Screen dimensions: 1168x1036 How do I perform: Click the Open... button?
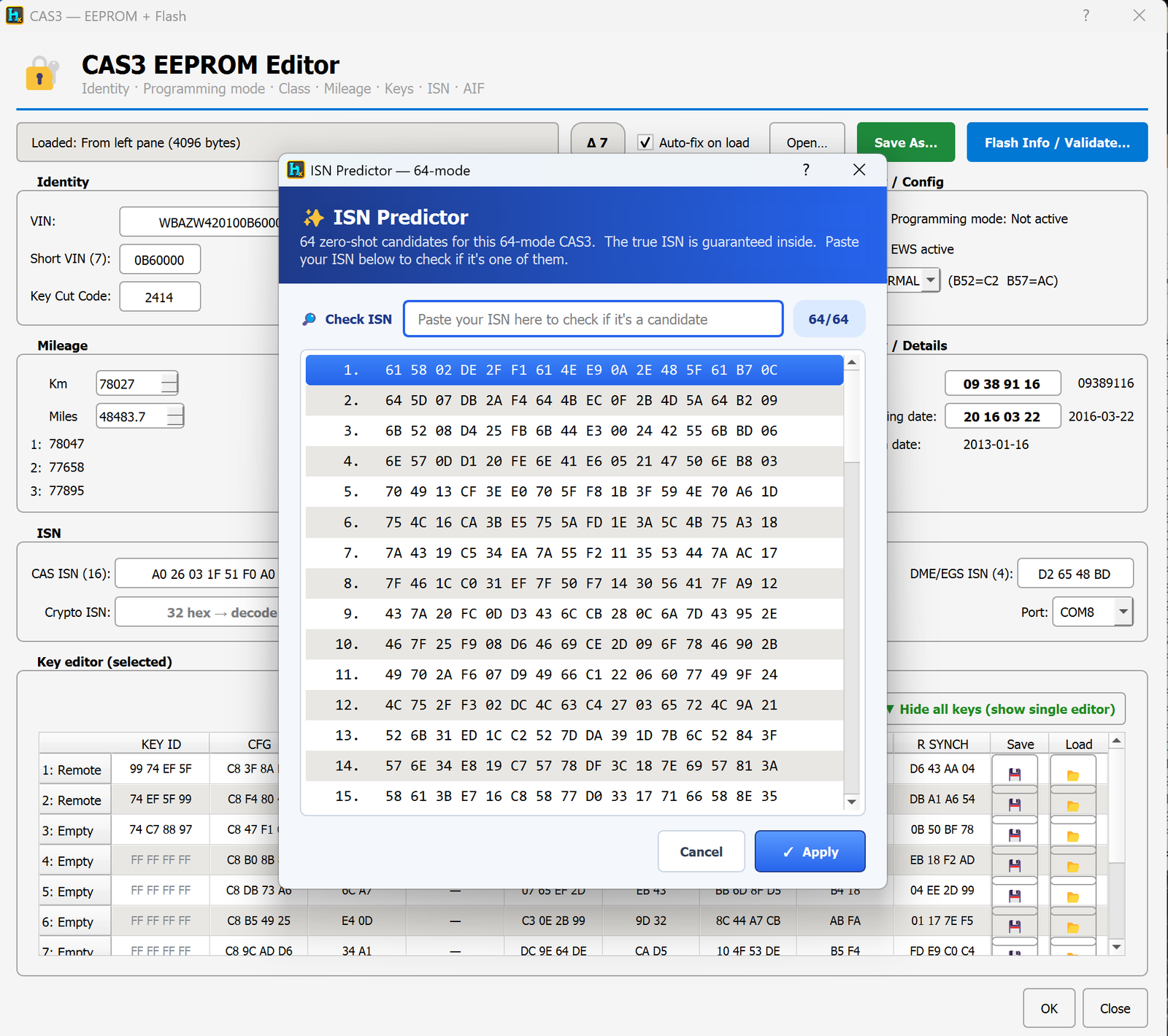pos(807,142)
